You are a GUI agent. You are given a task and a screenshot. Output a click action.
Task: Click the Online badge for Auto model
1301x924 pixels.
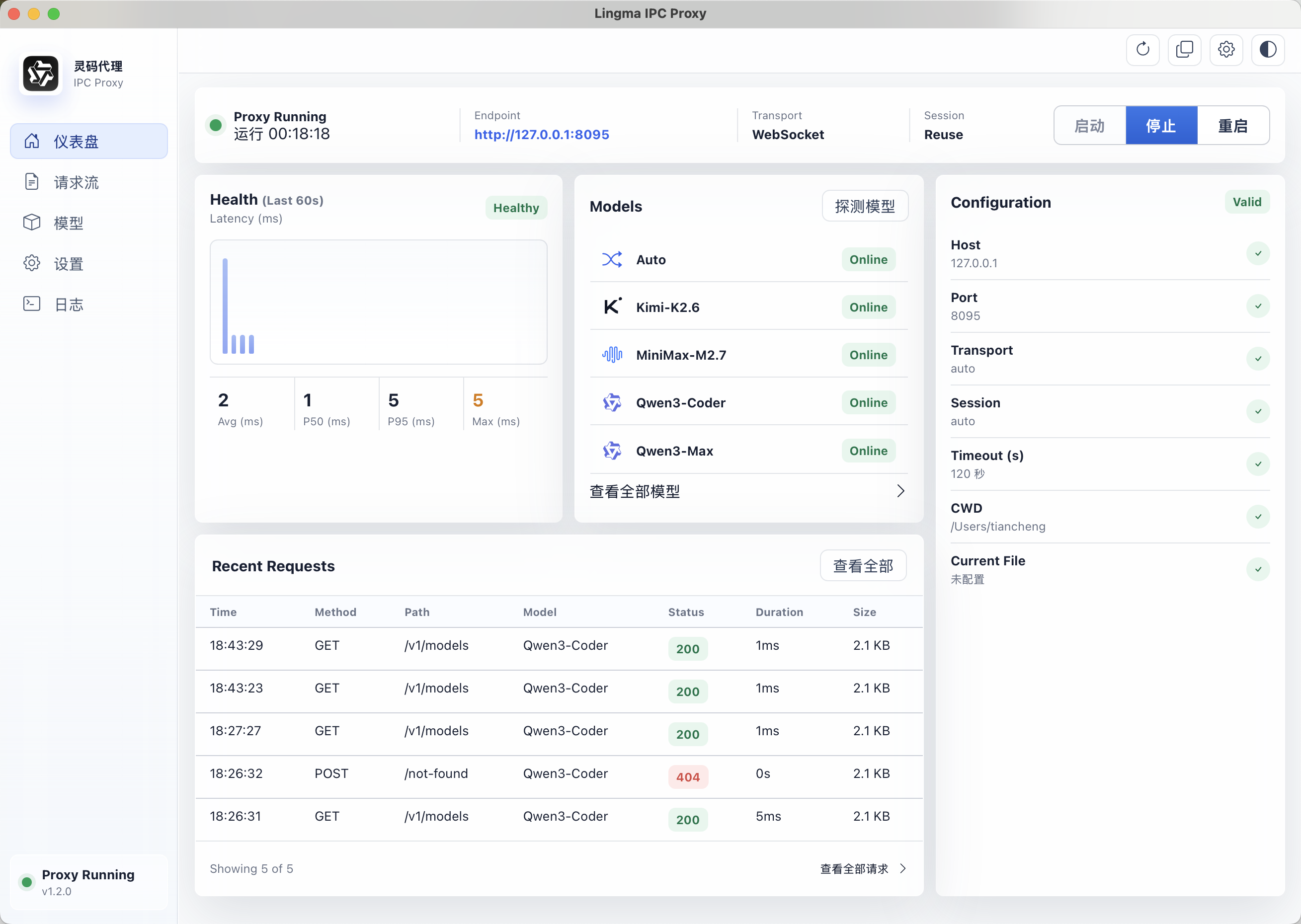tap(869, 259)
